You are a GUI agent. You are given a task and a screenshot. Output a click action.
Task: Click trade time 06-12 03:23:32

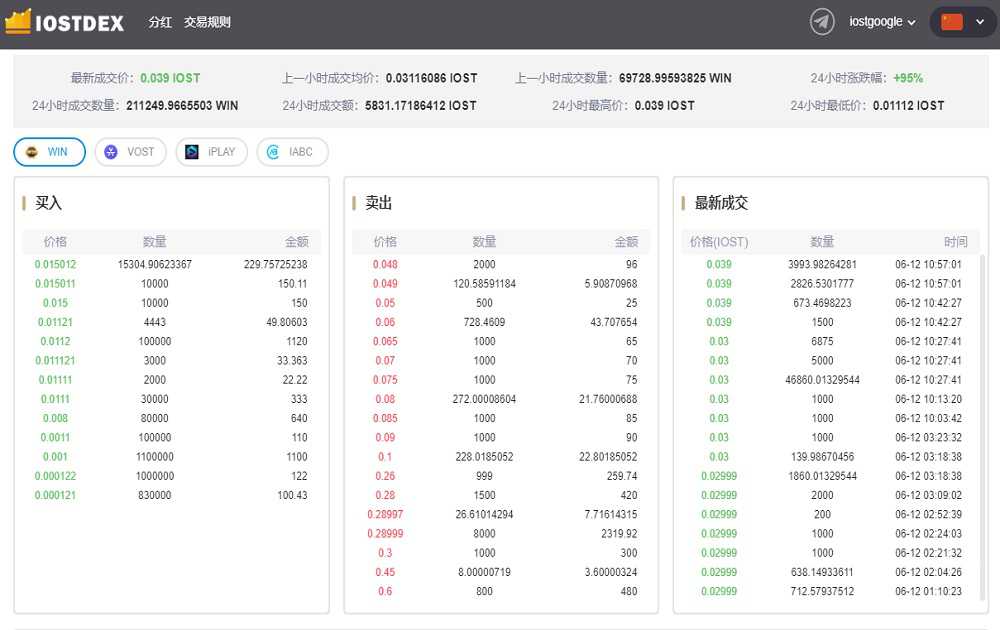(929, 437)
